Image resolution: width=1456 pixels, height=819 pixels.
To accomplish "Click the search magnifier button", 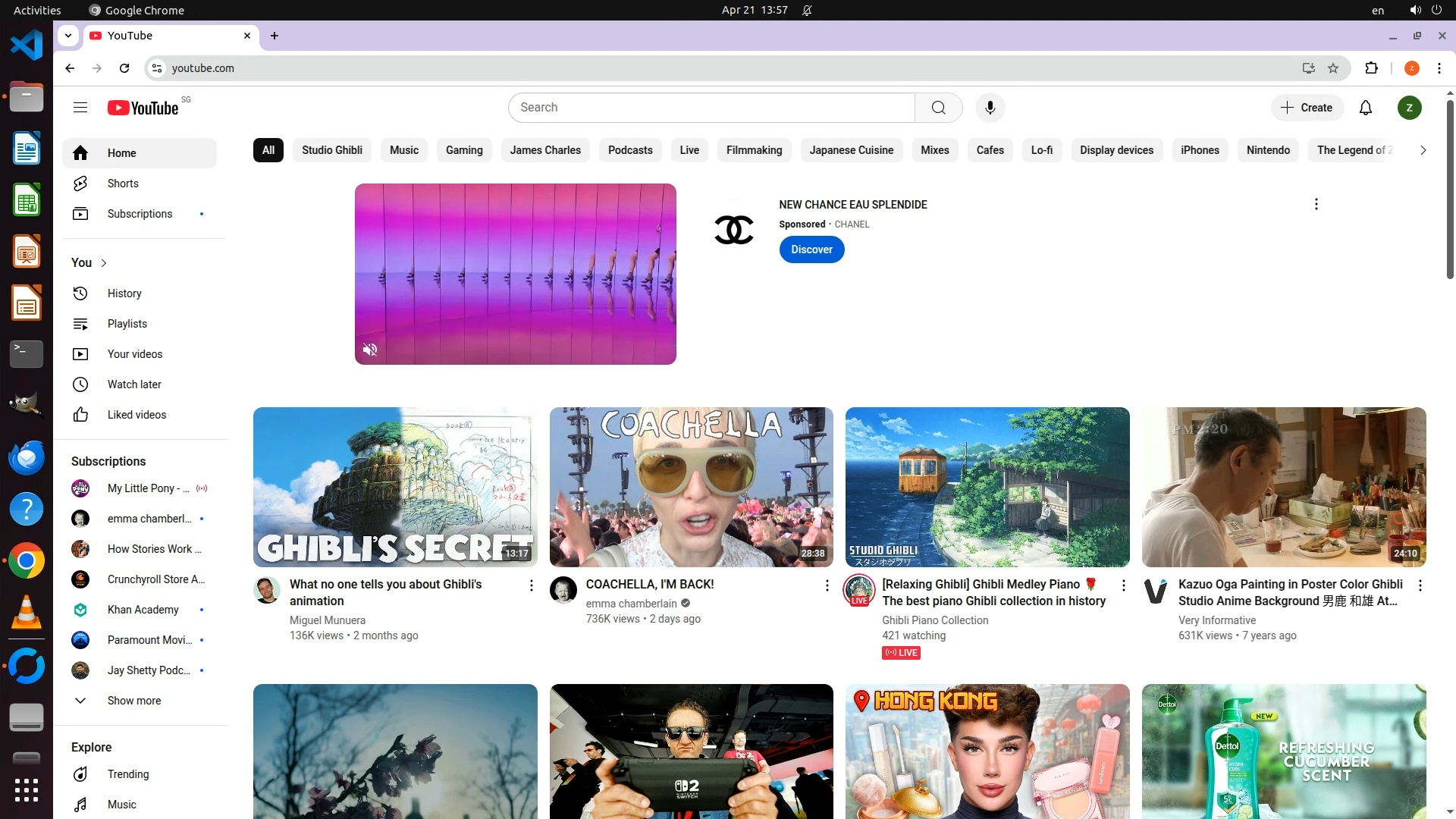I will 938,108.
